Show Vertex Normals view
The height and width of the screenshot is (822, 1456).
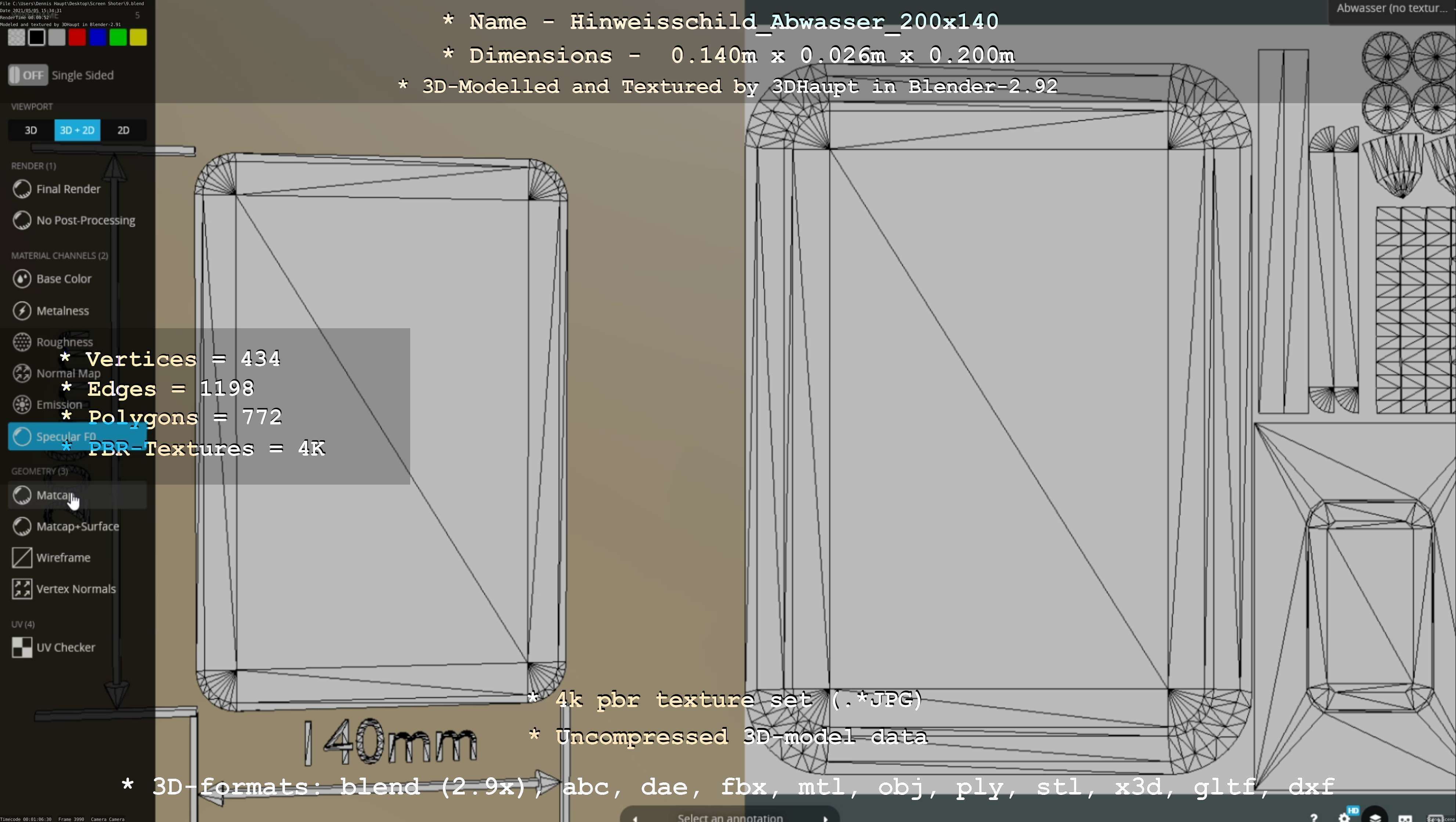(x=77, y=589)
